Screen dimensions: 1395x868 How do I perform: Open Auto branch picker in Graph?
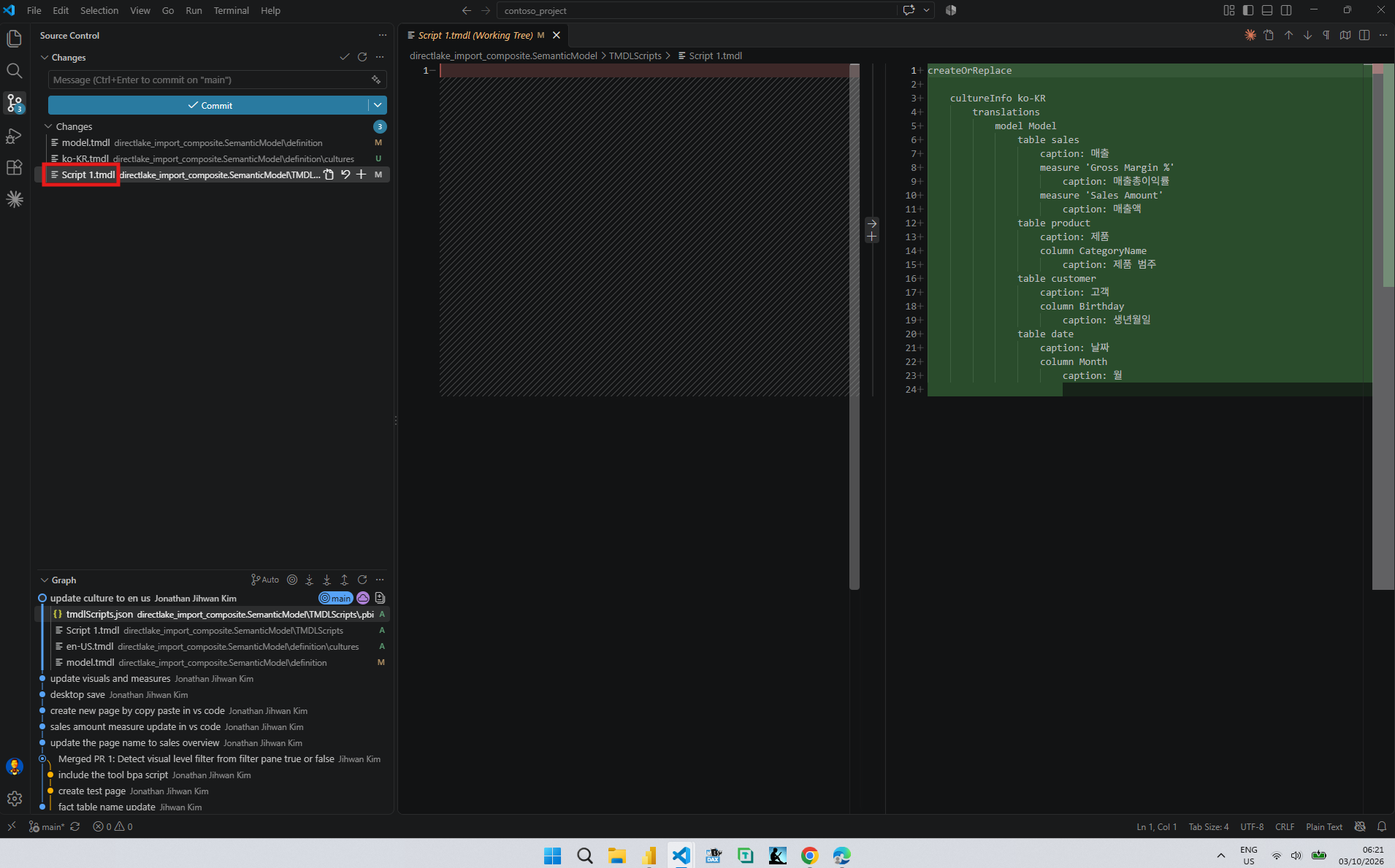click(265, 580)
